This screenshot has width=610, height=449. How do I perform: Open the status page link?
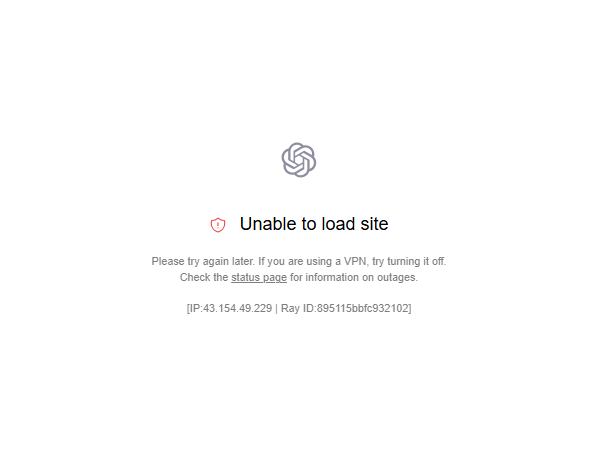tap(259, 277)
